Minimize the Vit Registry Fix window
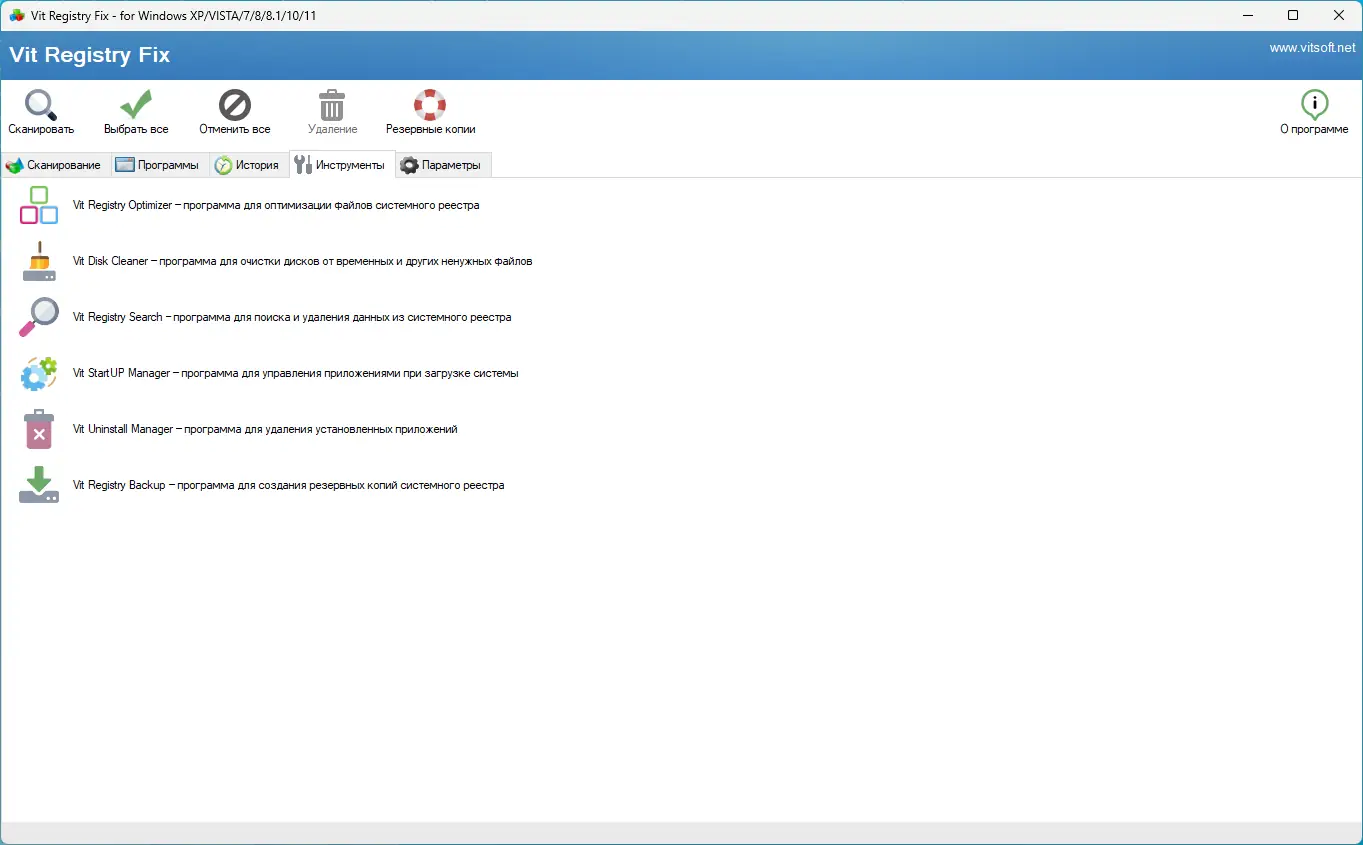The width and height of the screenshot is (1363, 845). pyautogui.click(x=1249, y=16)
